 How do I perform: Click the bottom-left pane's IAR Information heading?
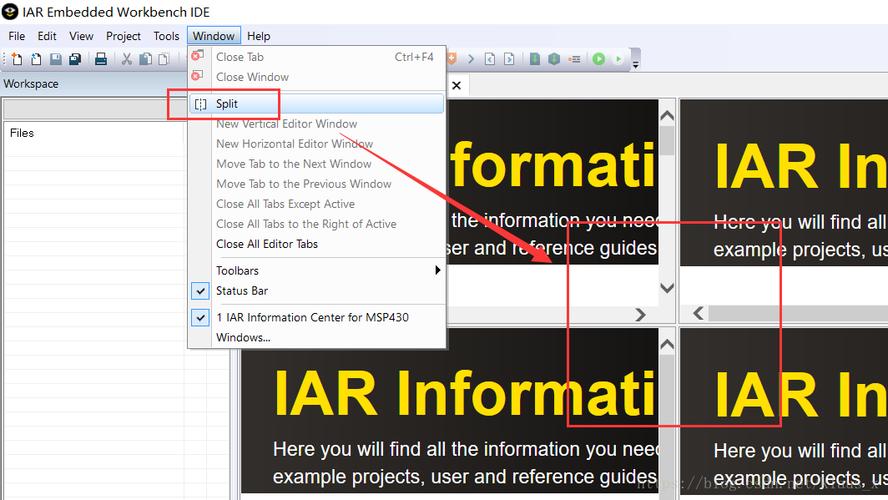[x=464, y=394]
